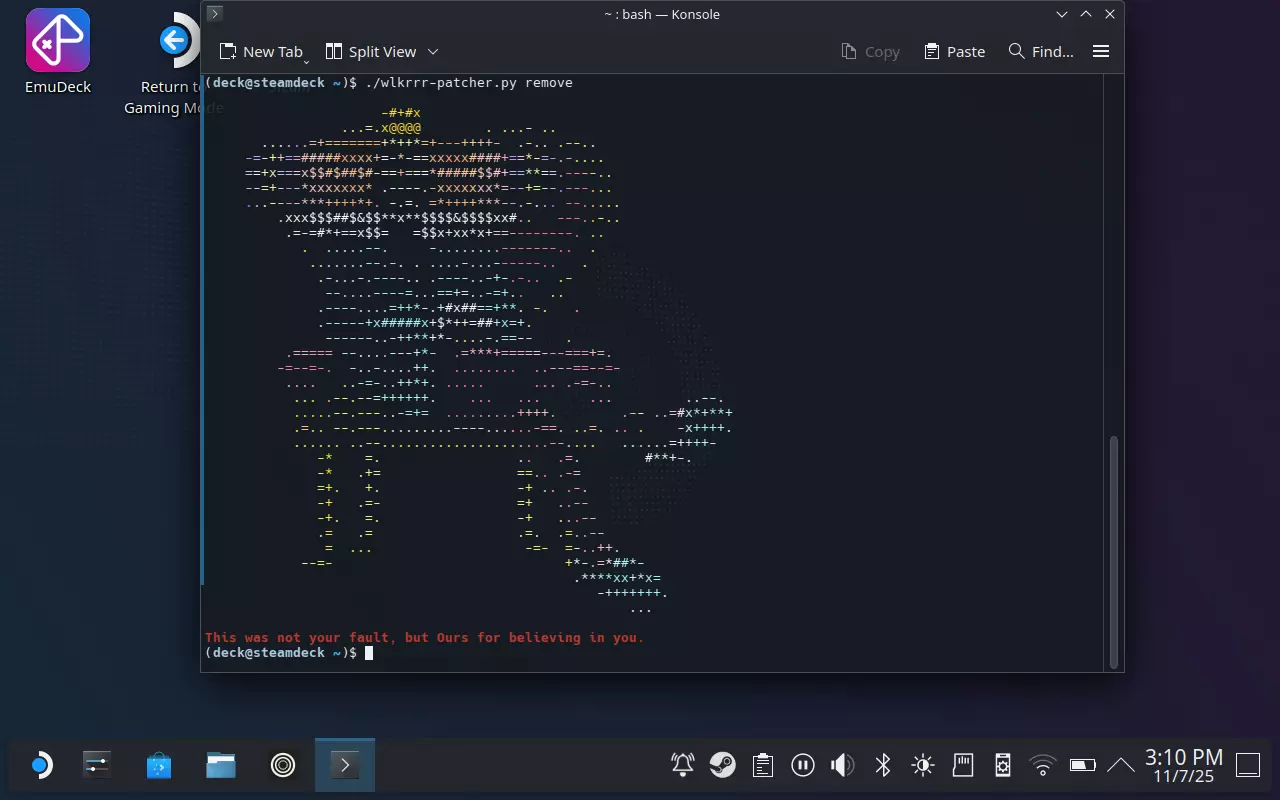Open the application launcher in taskbar
Image resolution: width=1280 pixels, height=800 pixels.
pyautogui.click(x=40, y=766)
